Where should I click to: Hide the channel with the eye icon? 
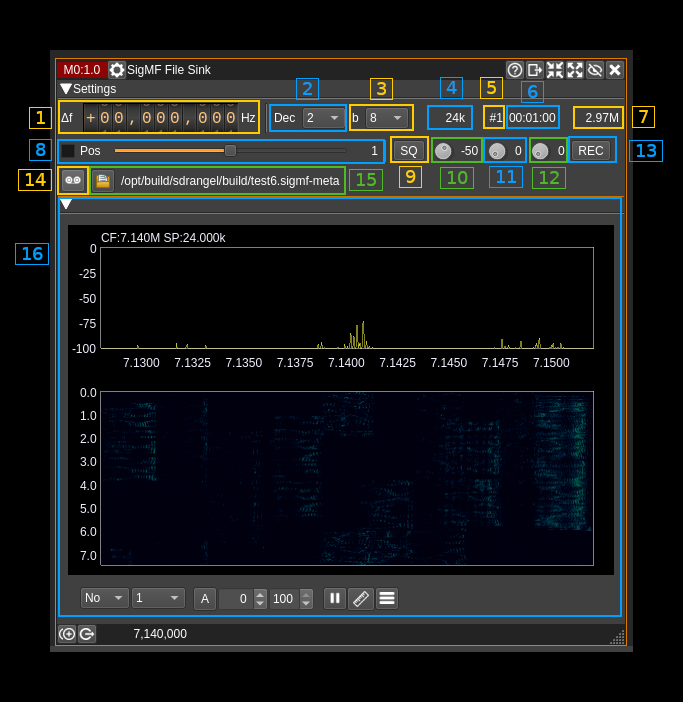click(595, 70)
